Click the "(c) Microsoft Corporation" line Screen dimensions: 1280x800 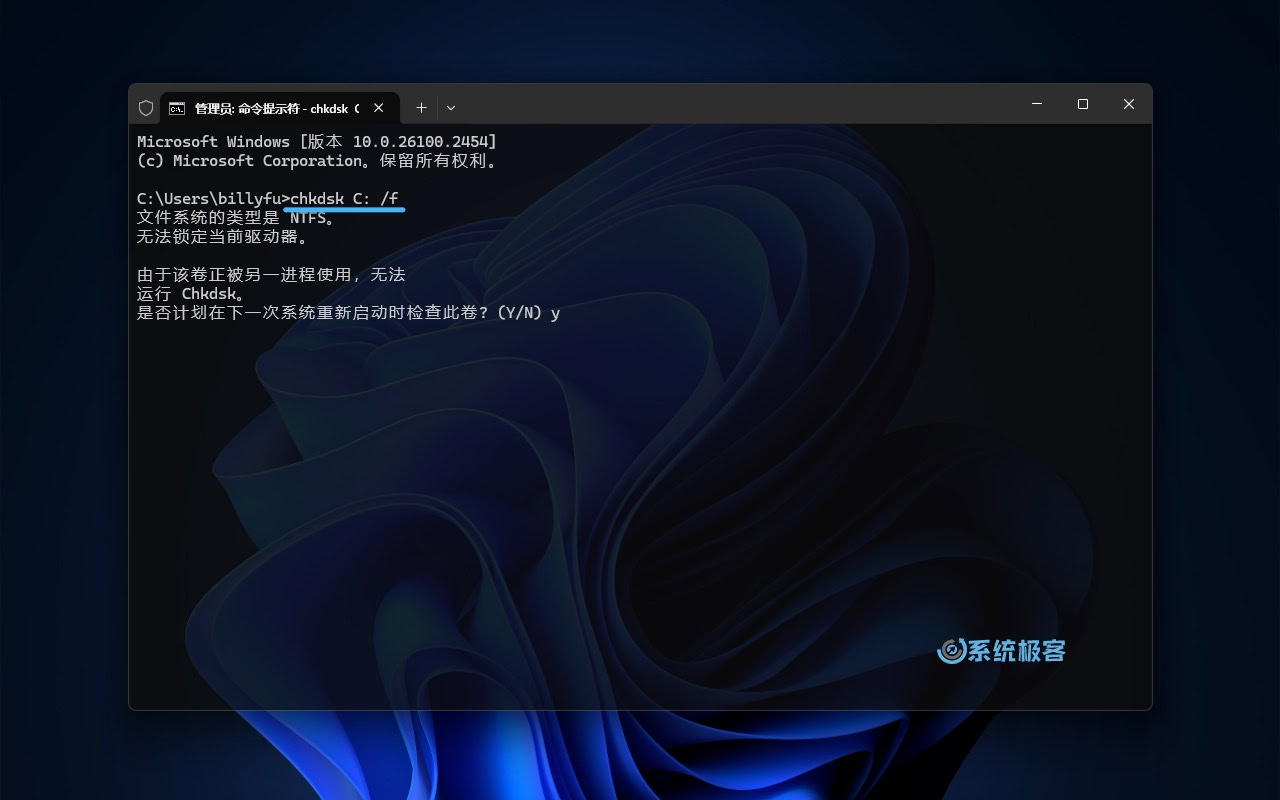317,161
